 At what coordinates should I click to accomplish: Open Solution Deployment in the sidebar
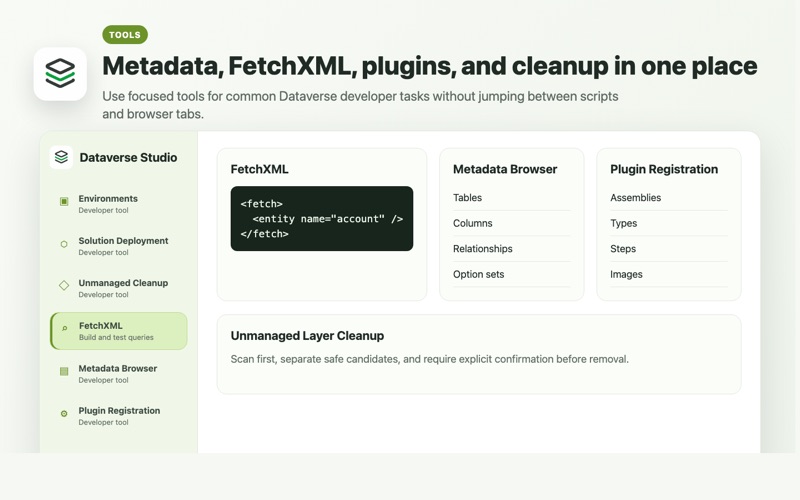tap(118, 246)
